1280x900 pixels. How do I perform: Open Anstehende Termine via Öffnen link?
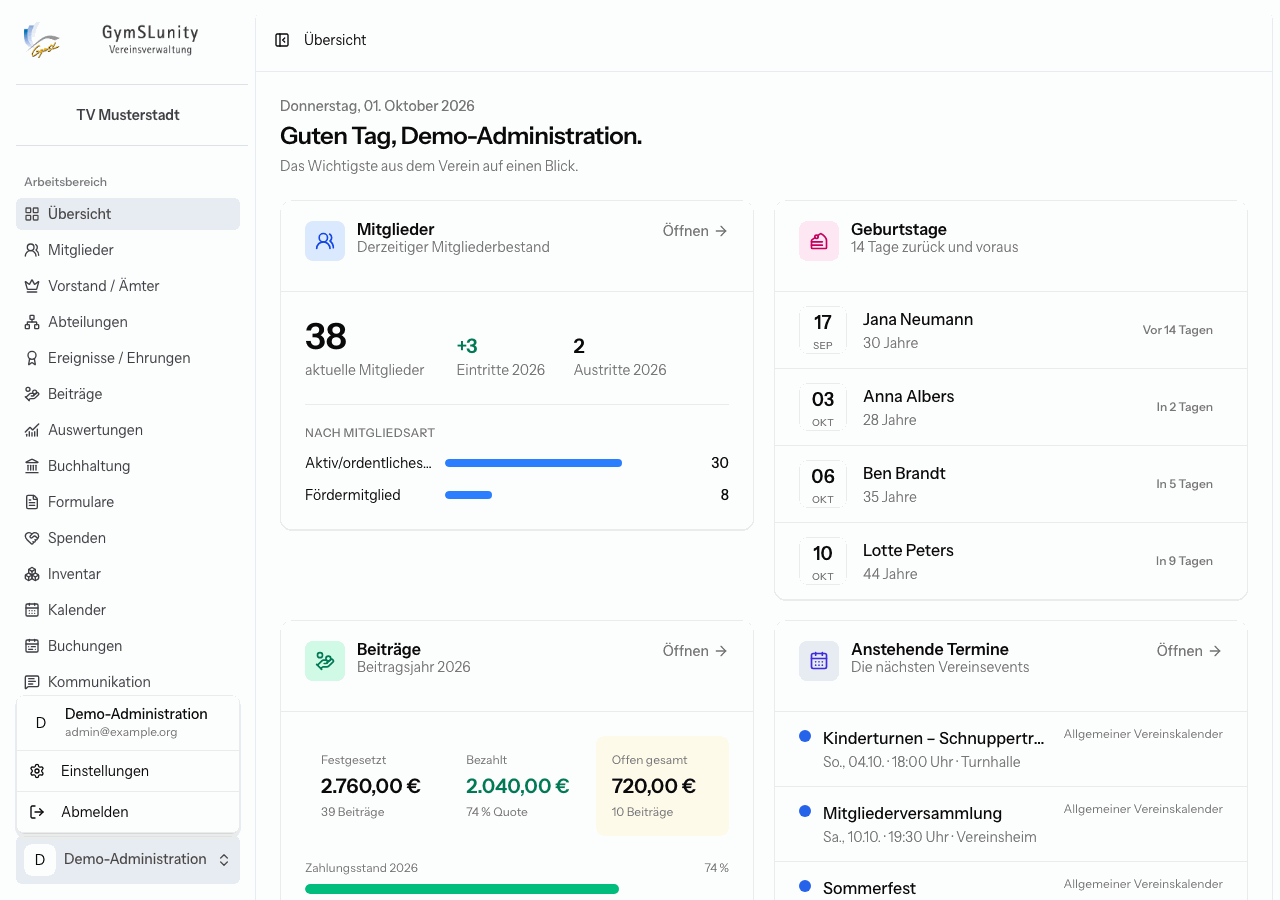pyautogui.click(x=1189, y=651)
